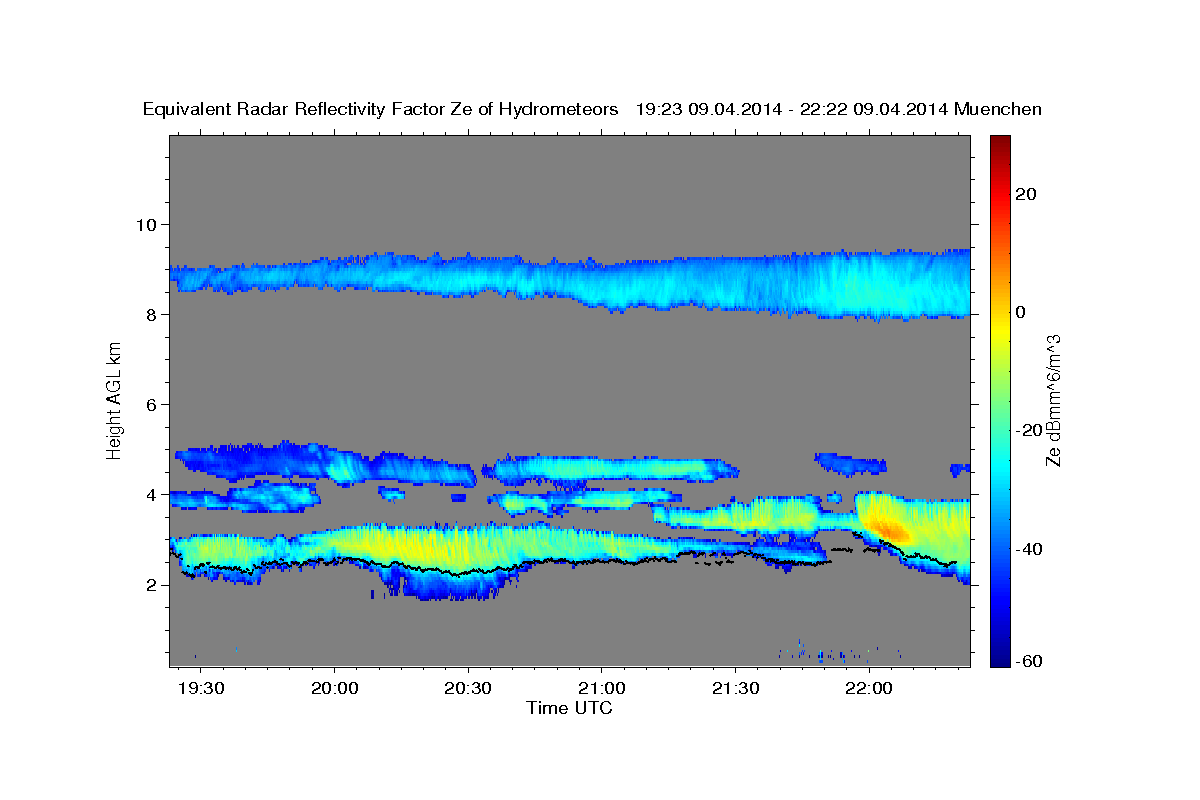The height and width of the screenshot is (800, 1200).
Task: Click the '21:30' time axis tick label
Action: coord(735,690)
